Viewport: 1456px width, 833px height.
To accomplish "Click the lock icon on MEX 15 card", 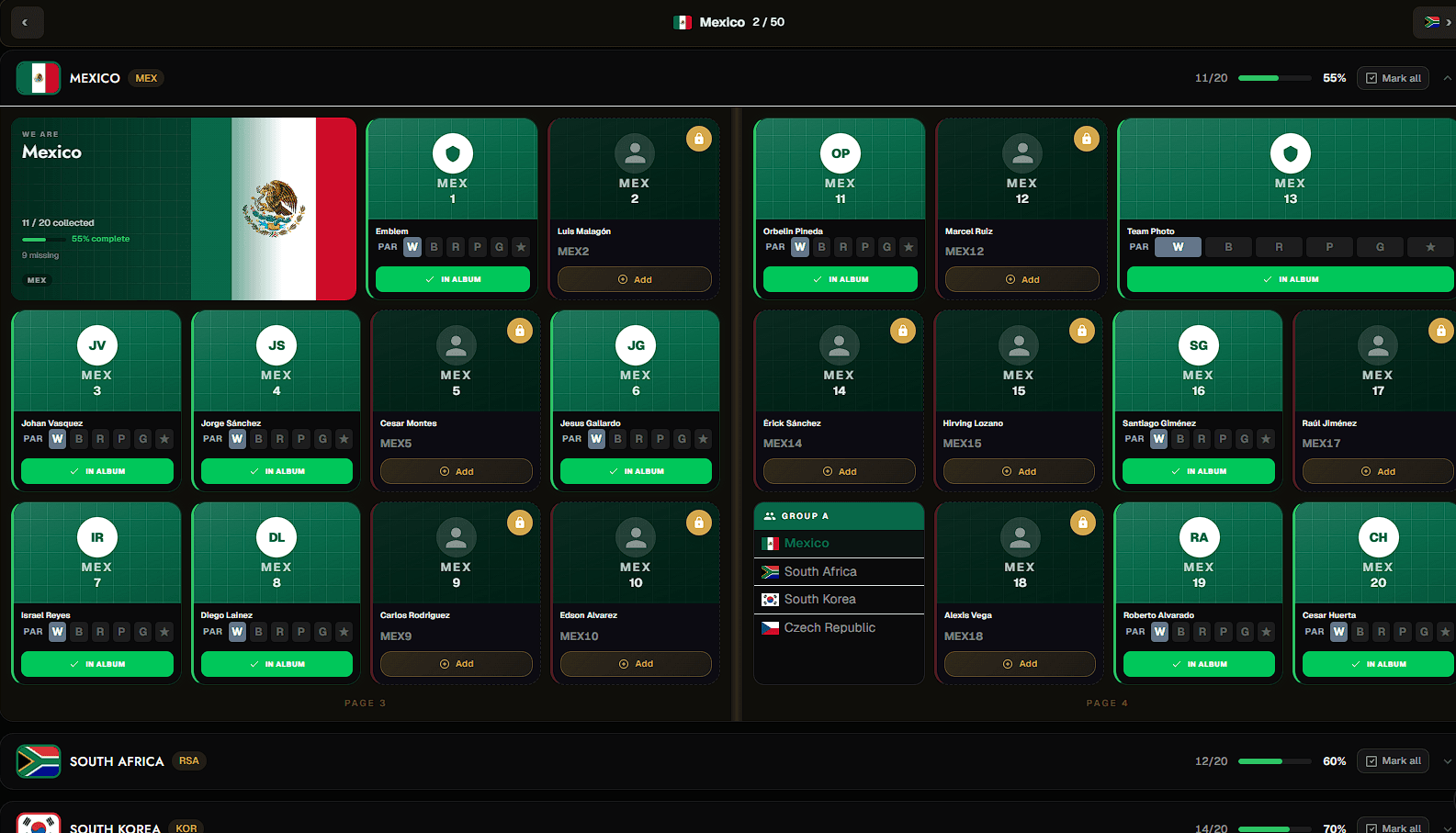I will (x=1082, y=332).
